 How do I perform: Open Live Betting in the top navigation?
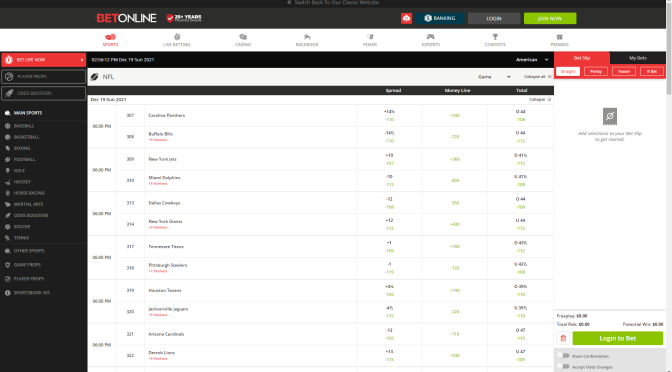[177, 40]
